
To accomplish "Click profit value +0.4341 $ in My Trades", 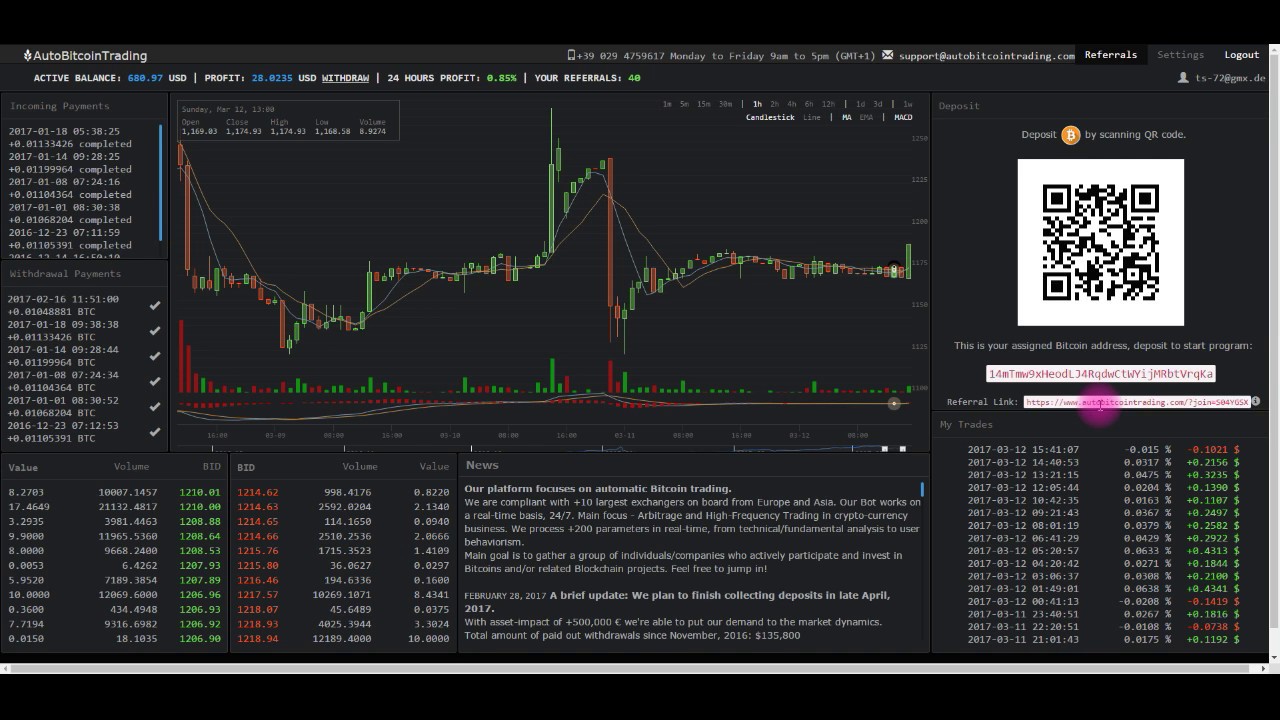I will (x=1213, y=589).
